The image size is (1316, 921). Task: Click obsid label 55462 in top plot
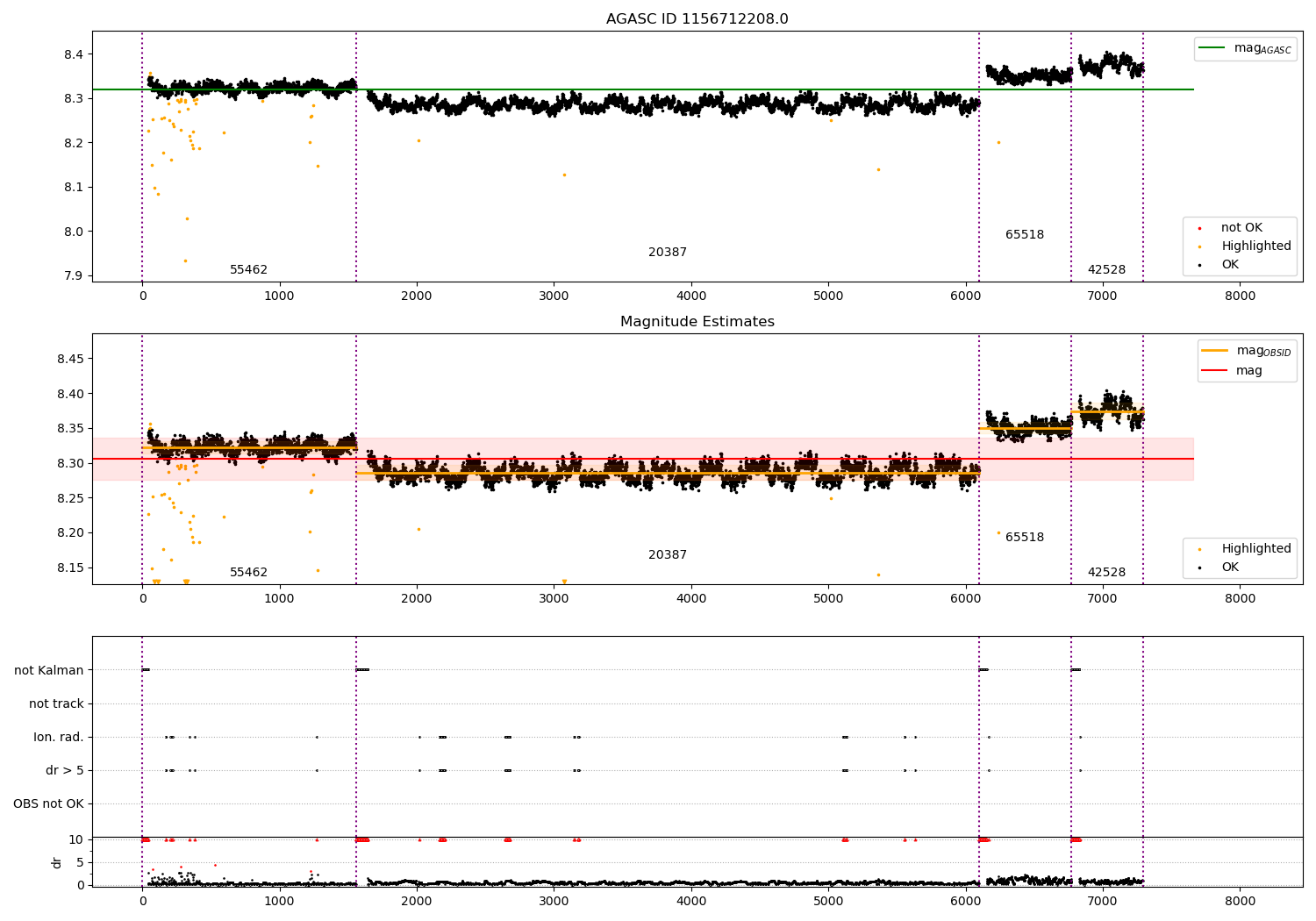pyautogui.click(x=248, y=270)
